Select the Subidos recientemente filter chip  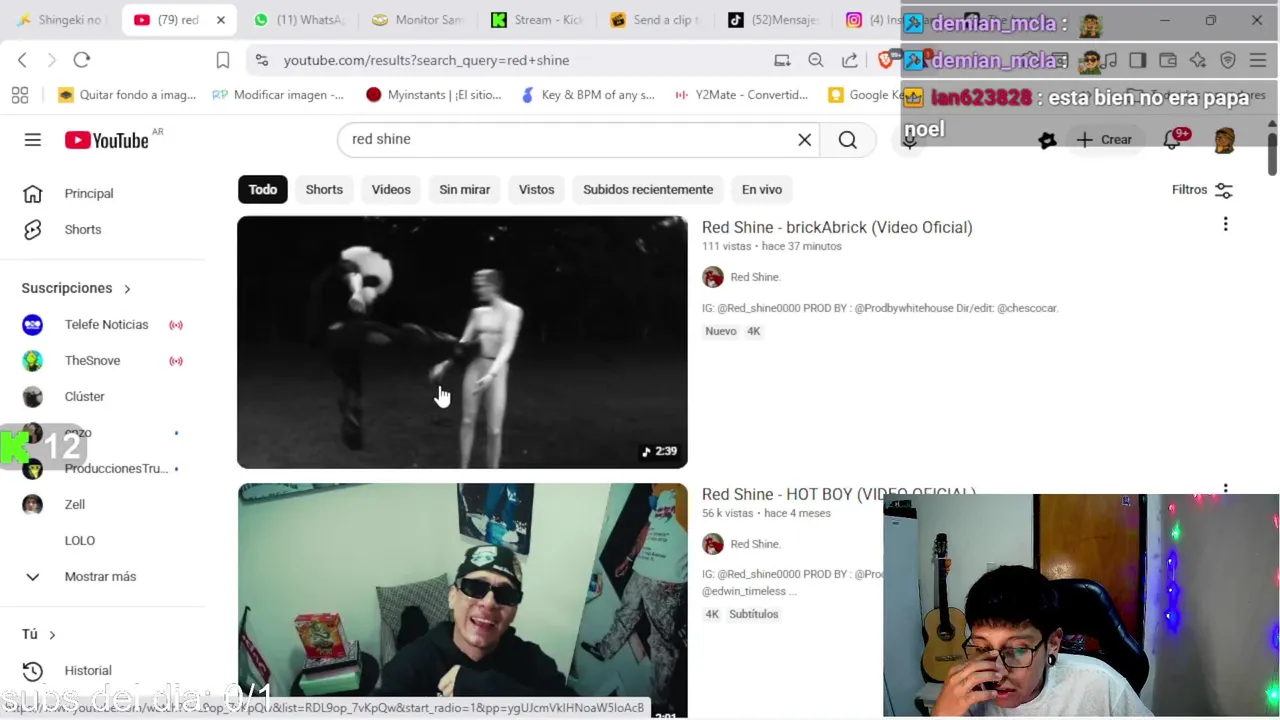pyautogui.click(x=648, y=189)
